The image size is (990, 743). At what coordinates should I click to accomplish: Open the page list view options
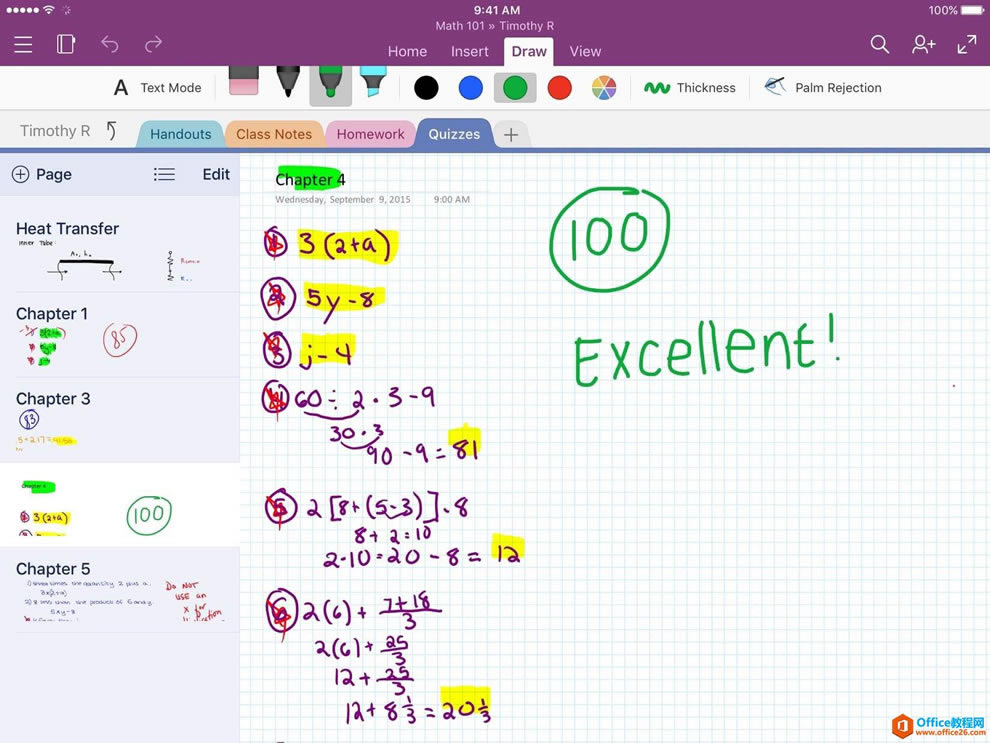click(x=164, y=174)
